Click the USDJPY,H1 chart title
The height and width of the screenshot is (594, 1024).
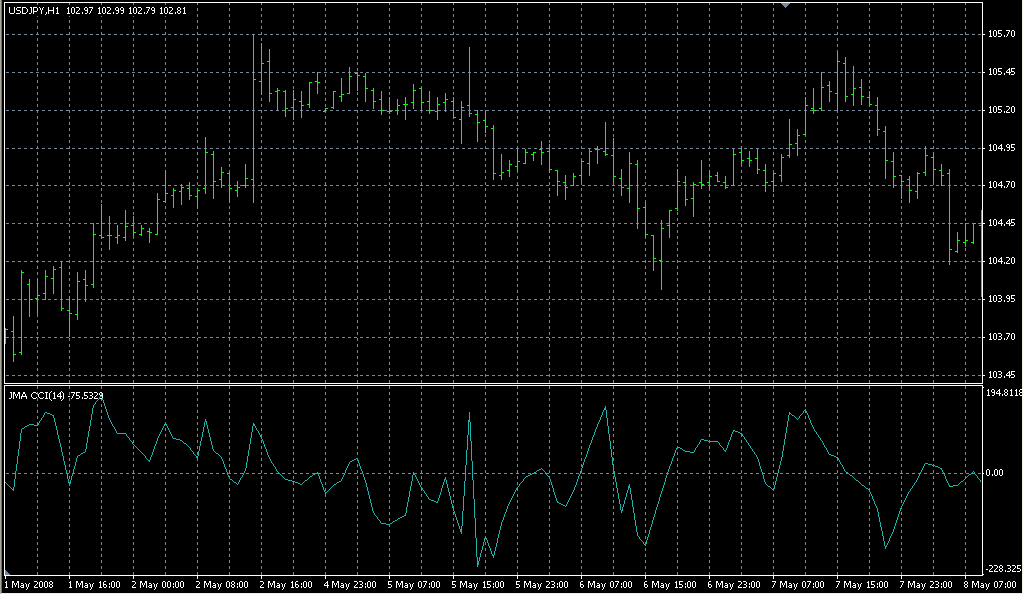tap(32, 10)
